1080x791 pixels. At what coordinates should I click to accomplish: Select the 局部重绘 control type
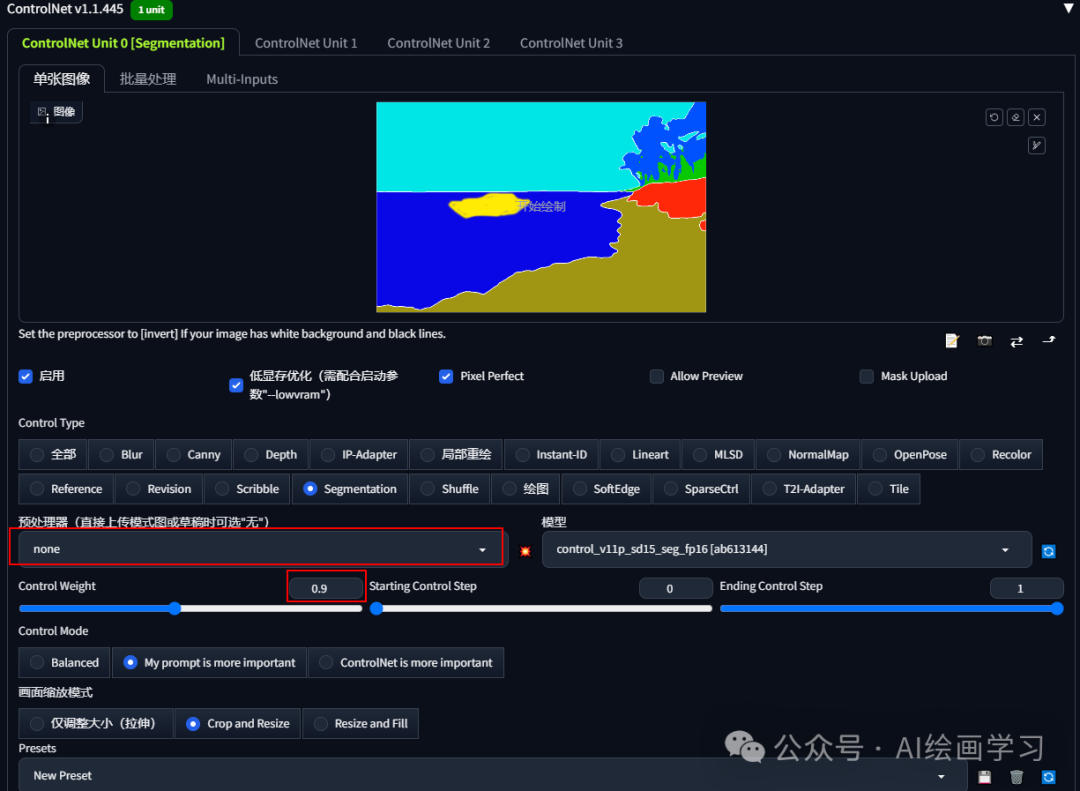tap(456, 455)
